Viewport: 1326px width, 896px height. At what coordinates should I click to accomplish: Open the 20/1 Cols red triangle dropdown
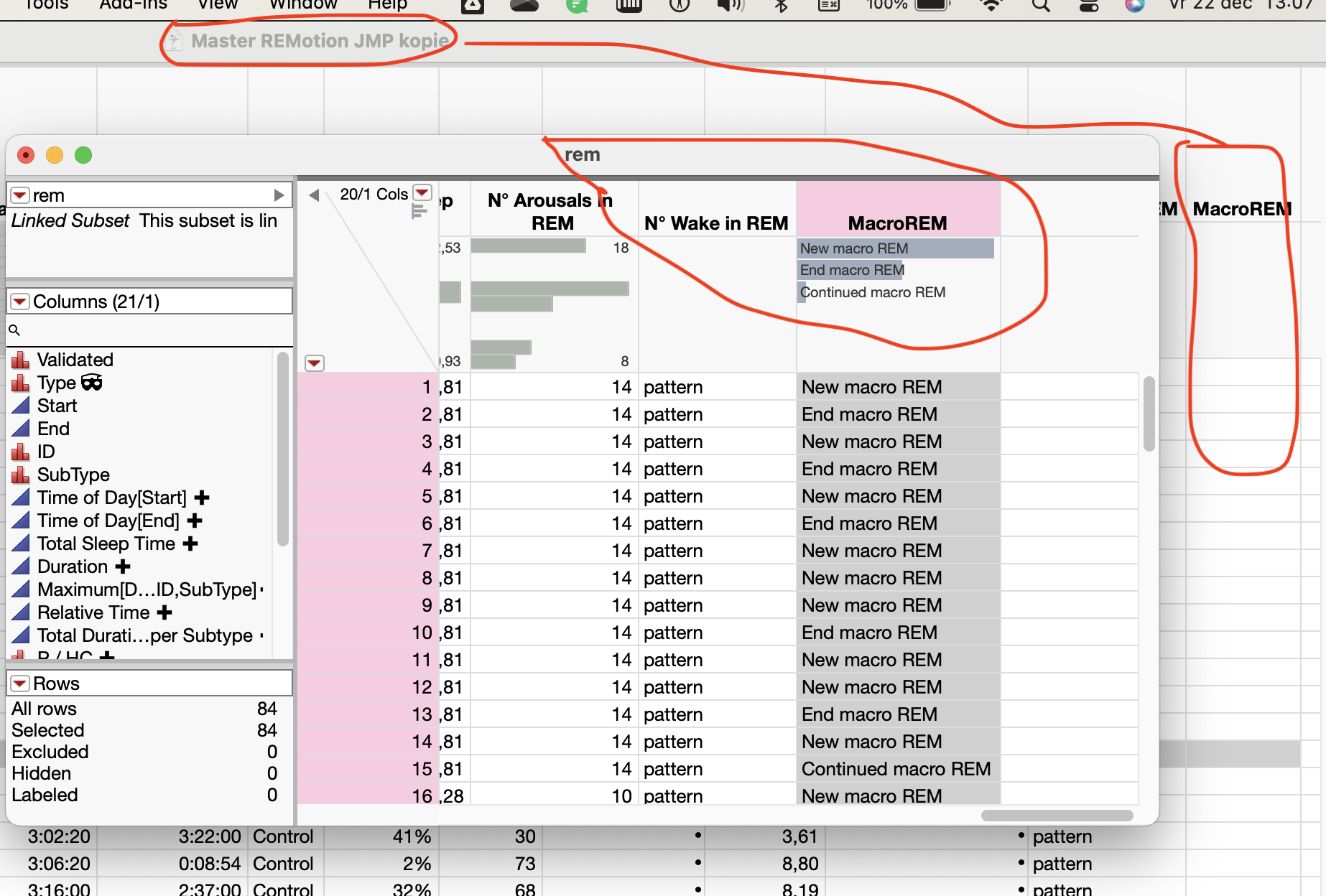tap(422, 192)
